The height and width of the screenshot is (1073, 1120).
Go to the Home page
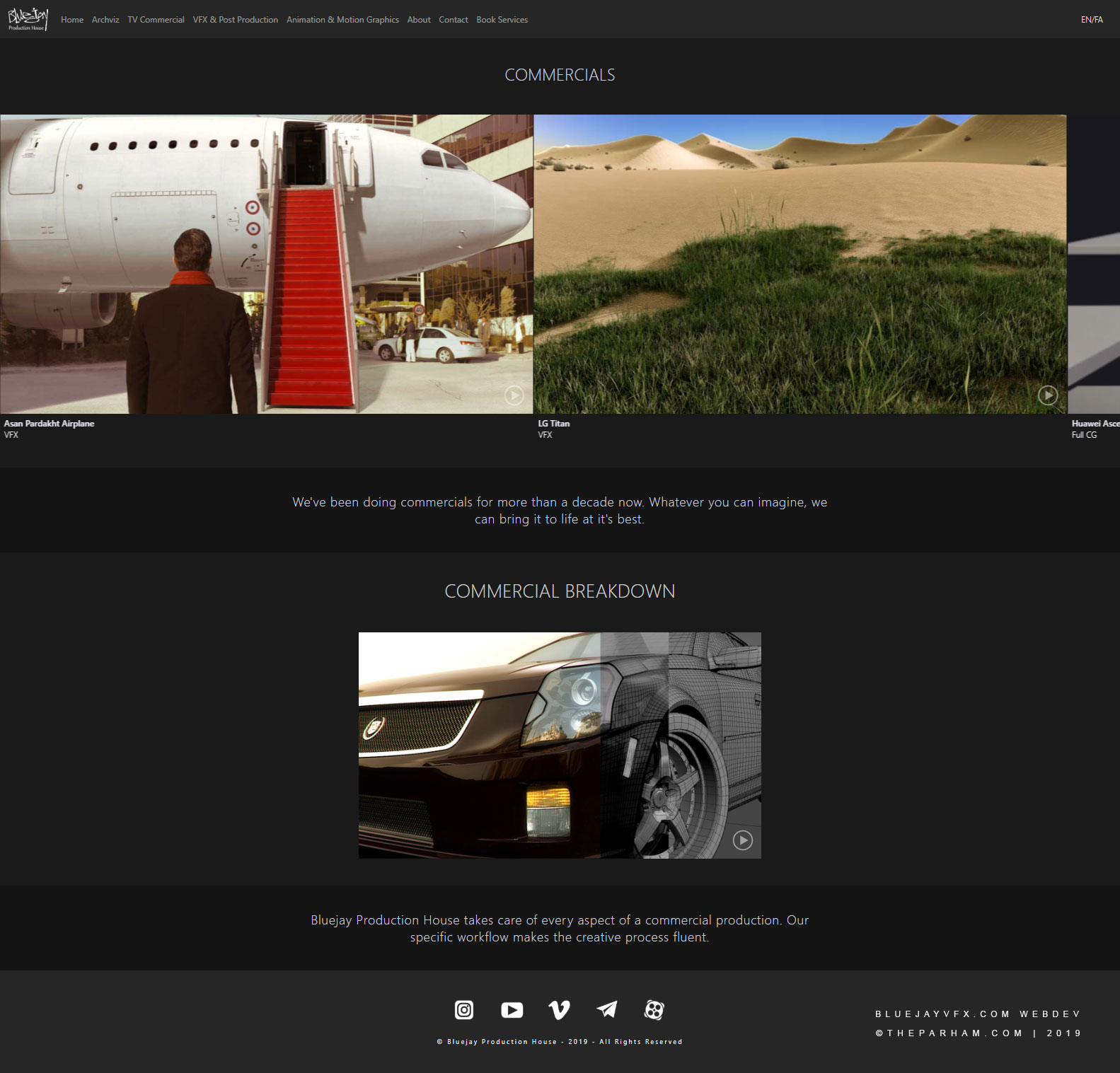point(72,20)
